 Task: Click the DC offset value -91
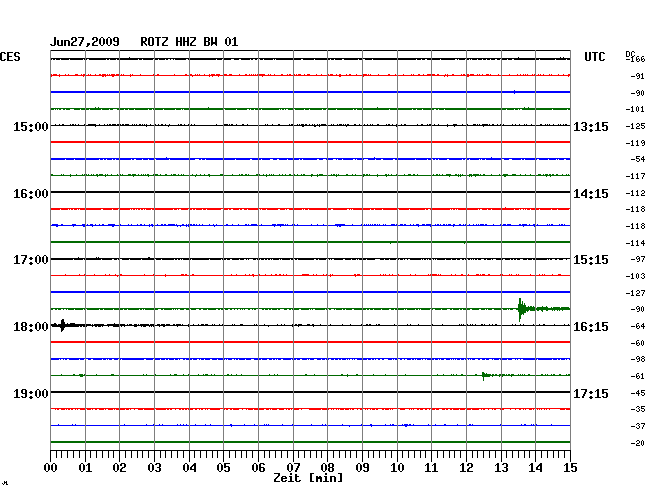[x=638, y=76]
